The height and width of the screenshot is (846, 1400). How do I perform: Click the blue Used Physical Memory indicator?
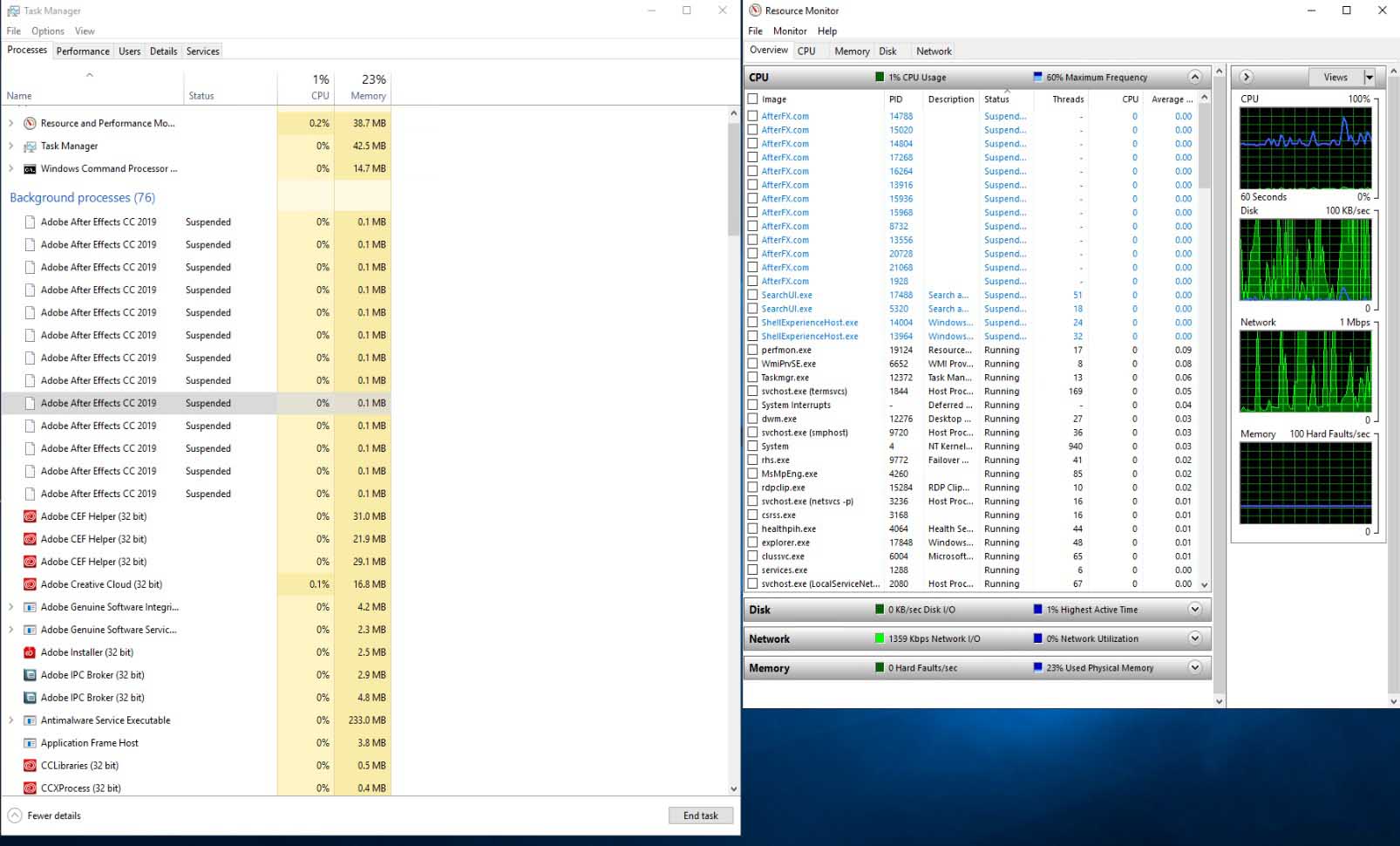[1037, 668]
